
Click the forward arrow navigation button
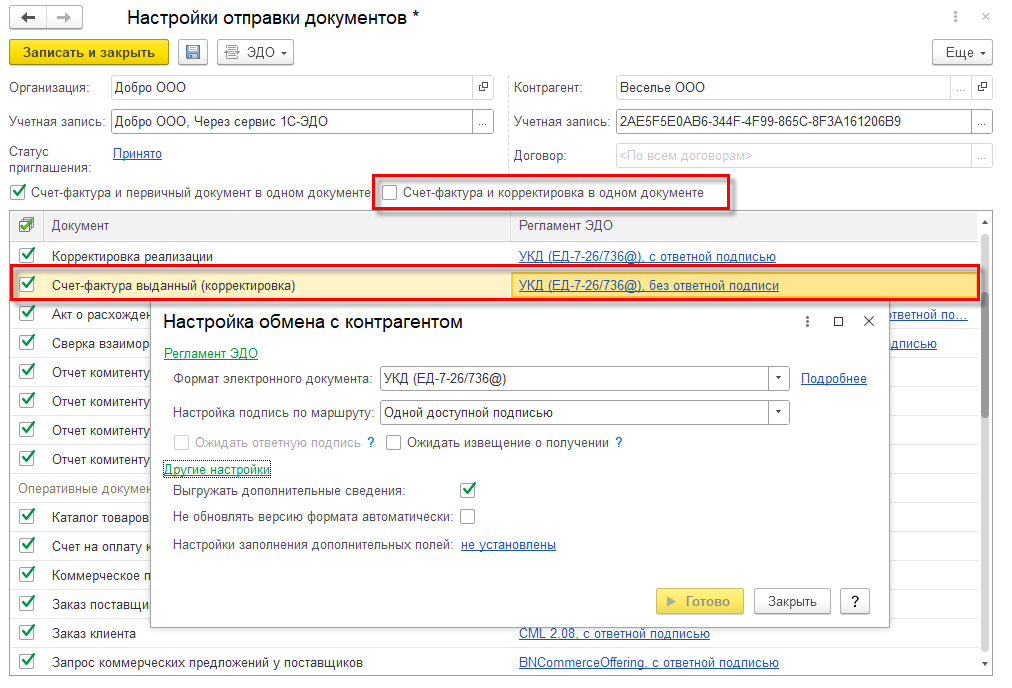[64, 18]
